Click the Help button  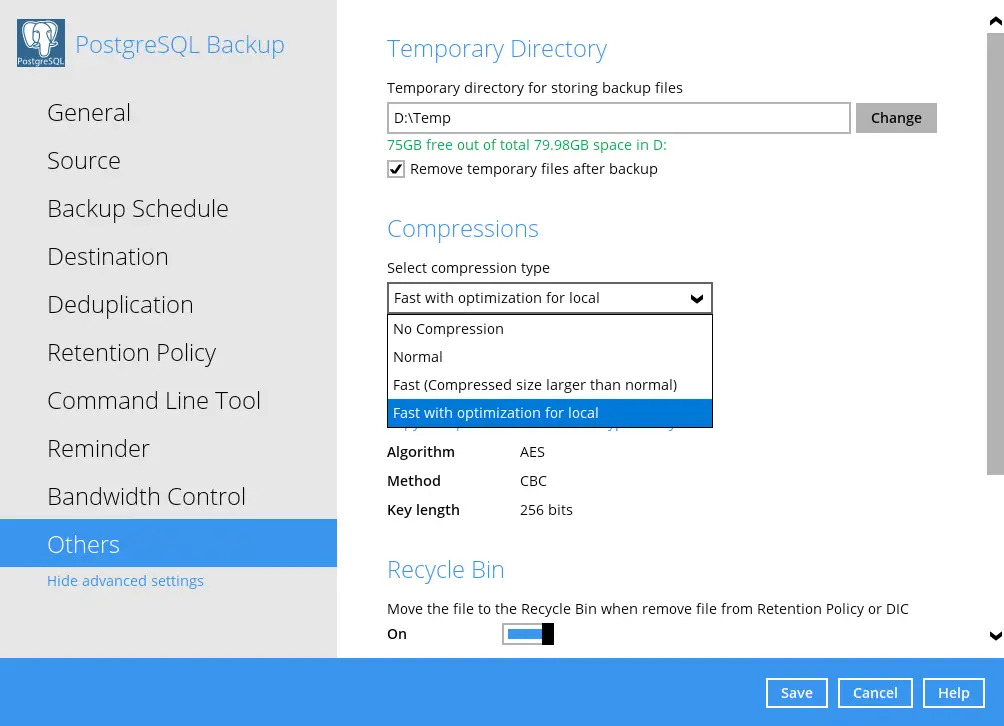click(953, 692)
